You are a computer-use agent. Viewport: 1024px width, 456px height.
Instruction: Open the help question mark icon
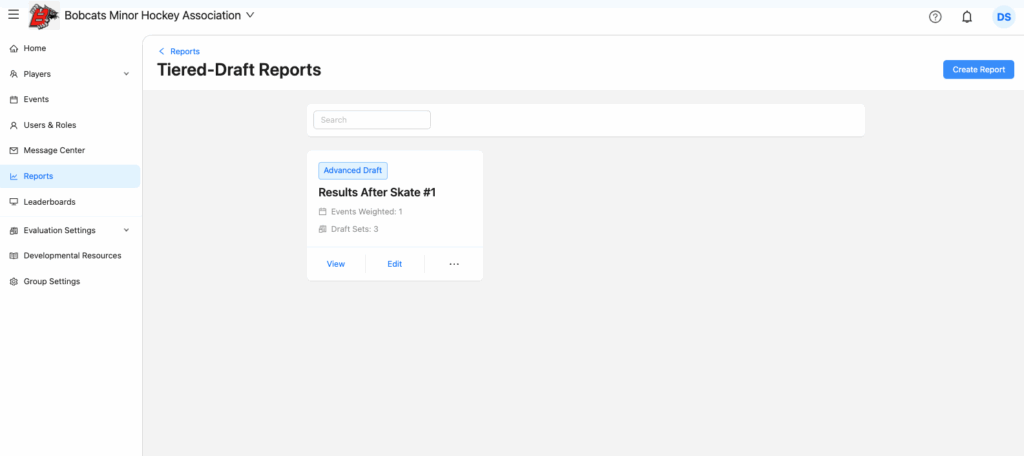(x=935, y=17)
